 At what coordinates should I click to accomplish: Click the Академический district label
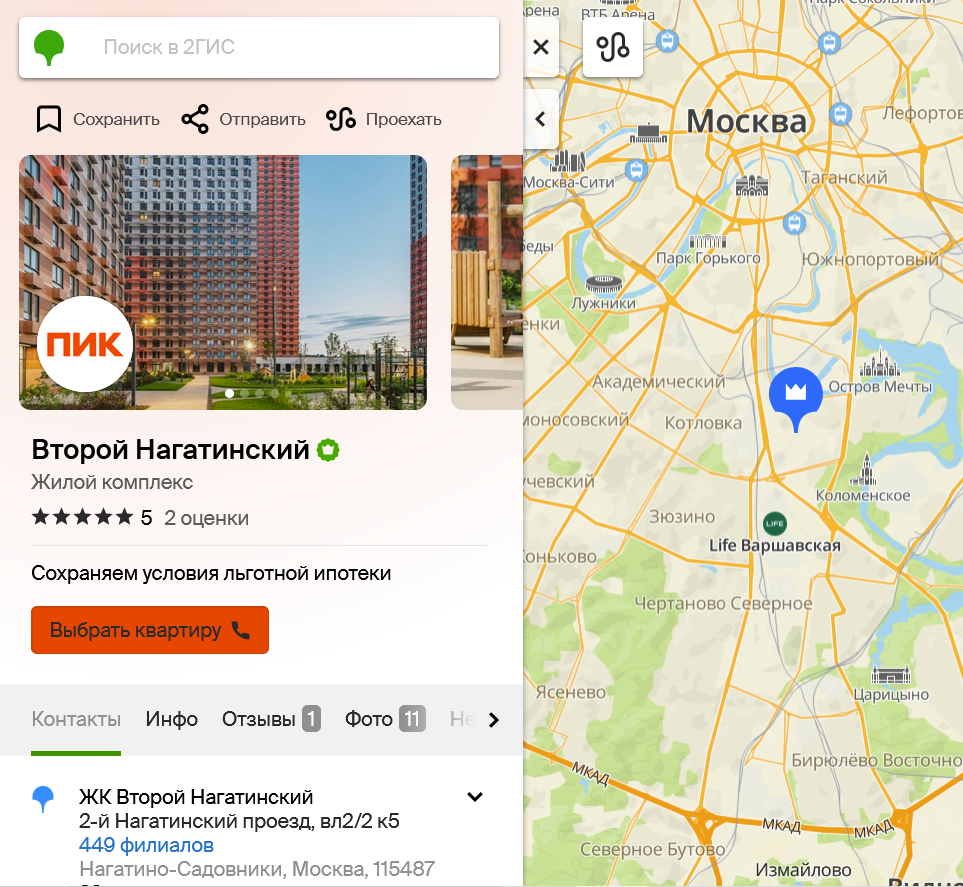(658, 382)
